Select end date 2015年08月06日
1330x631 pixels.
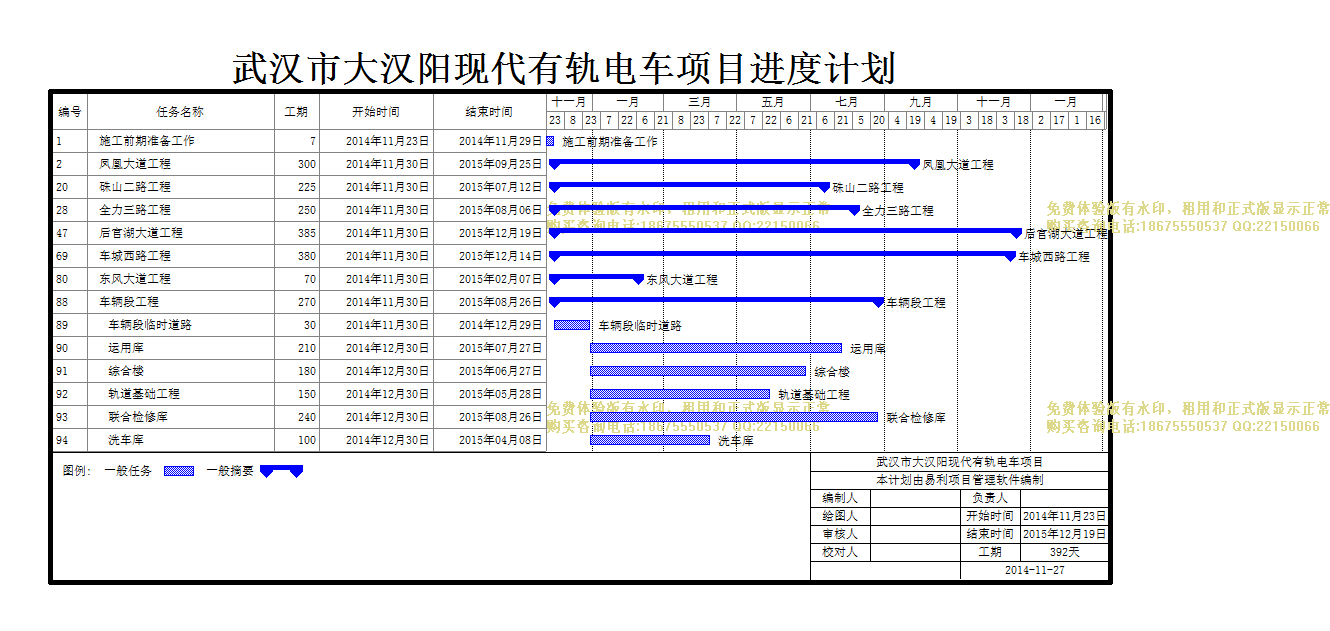click(500, 210)
